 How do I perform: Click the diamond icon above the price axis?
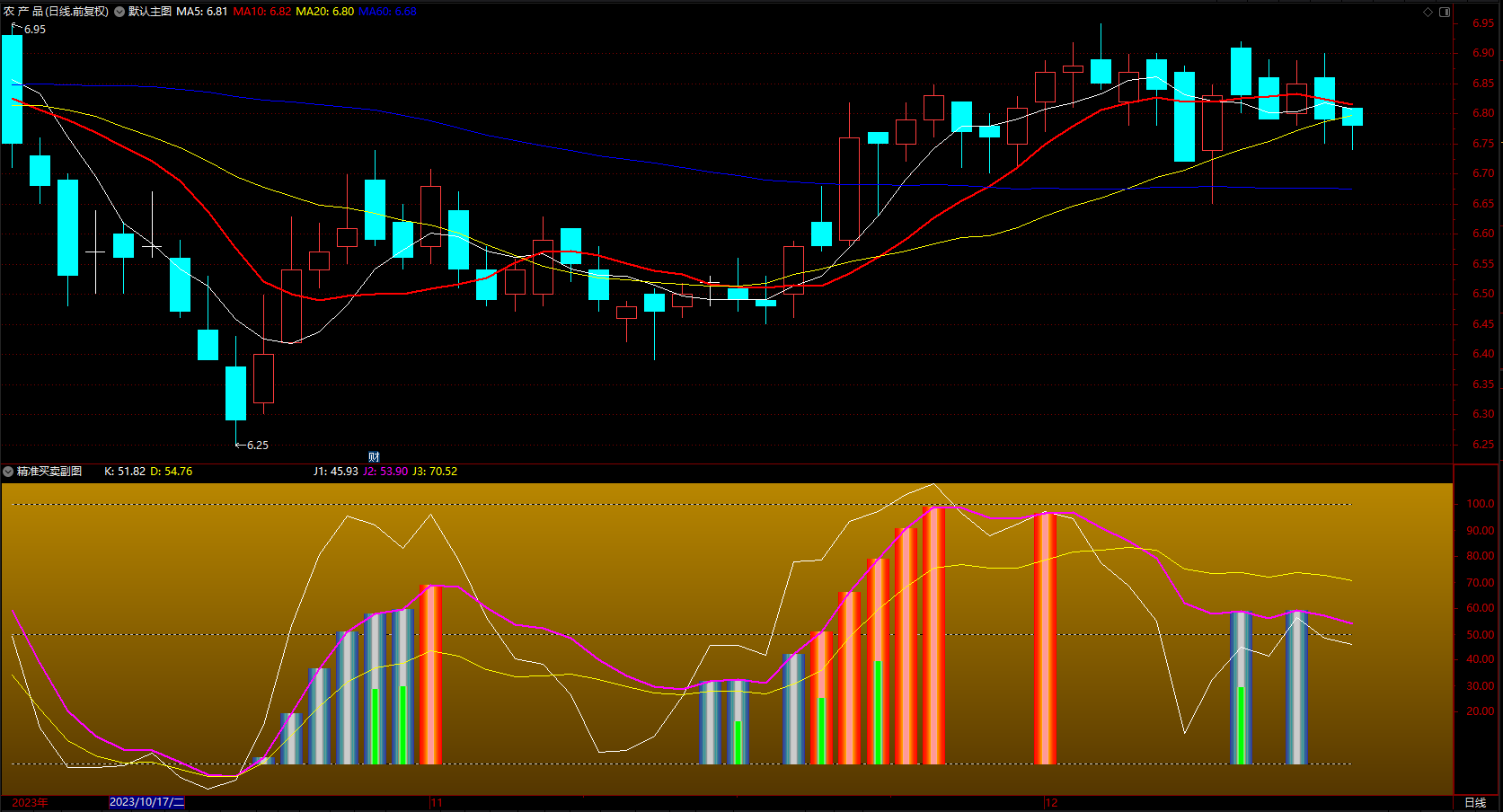pos(1428,12)
